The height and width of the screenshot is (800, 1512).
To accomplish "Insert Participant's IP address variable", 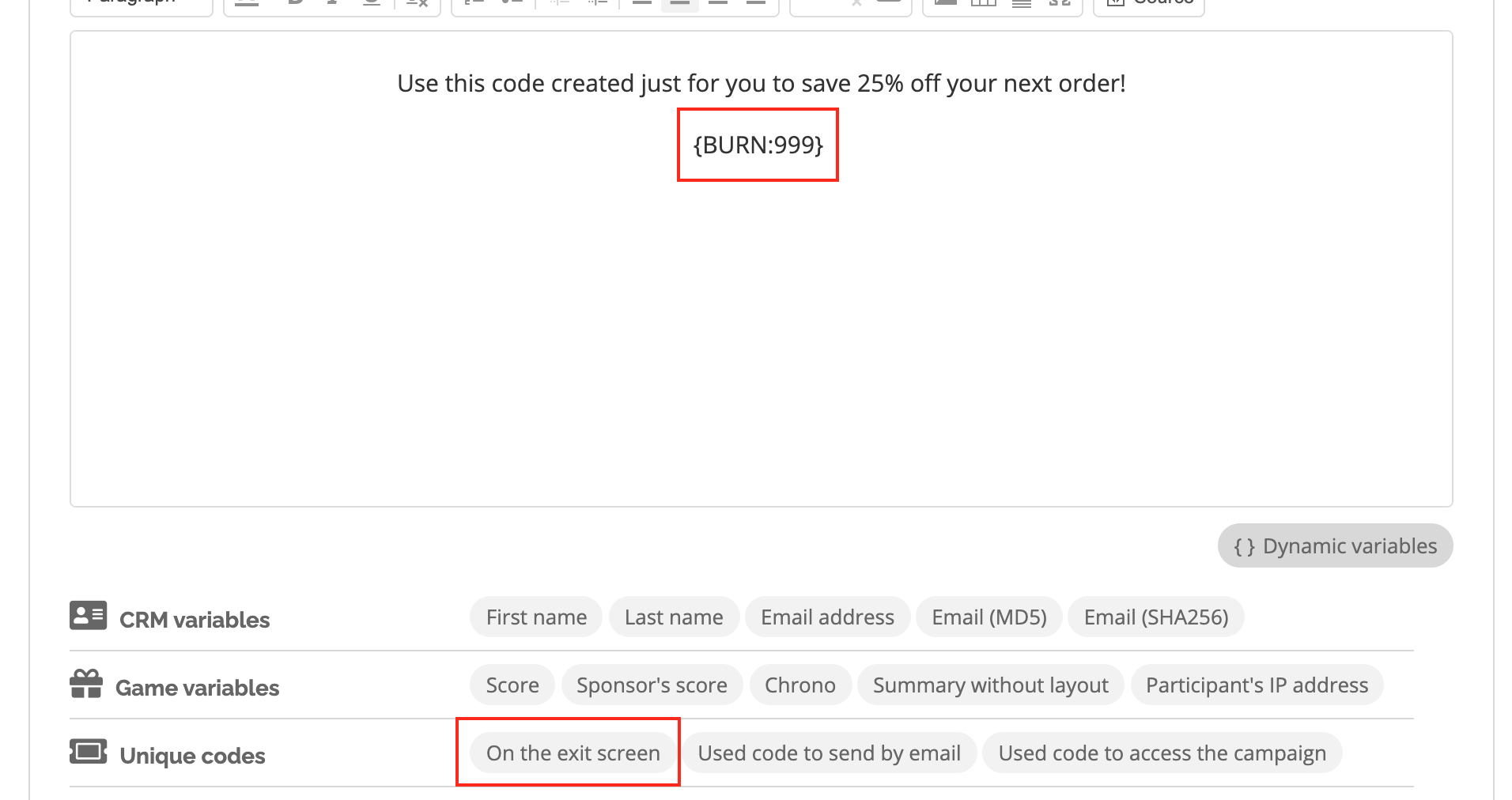I will click(x=1257, y=685).
